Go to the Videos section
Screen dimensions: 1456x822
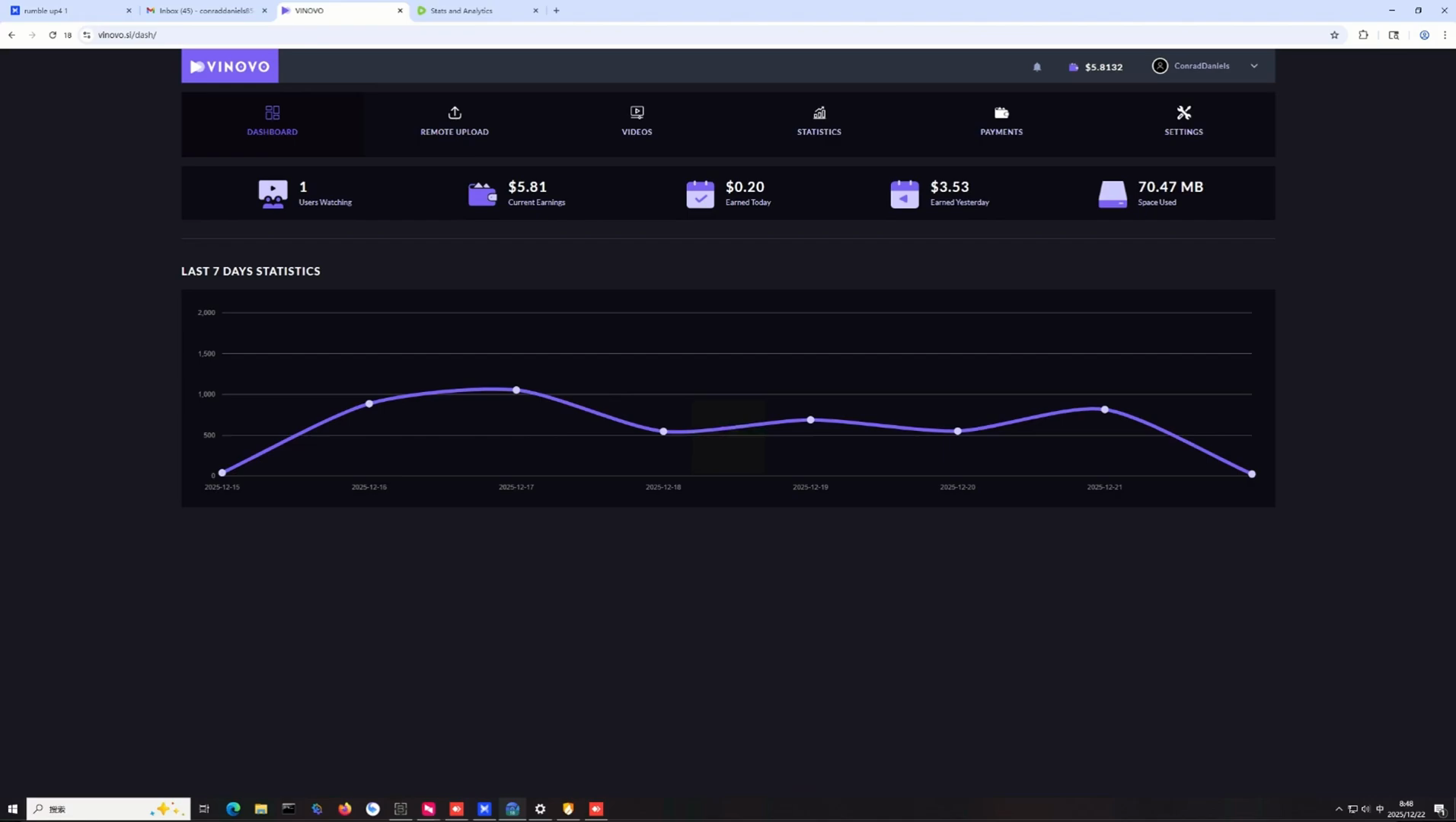(637, 122)
